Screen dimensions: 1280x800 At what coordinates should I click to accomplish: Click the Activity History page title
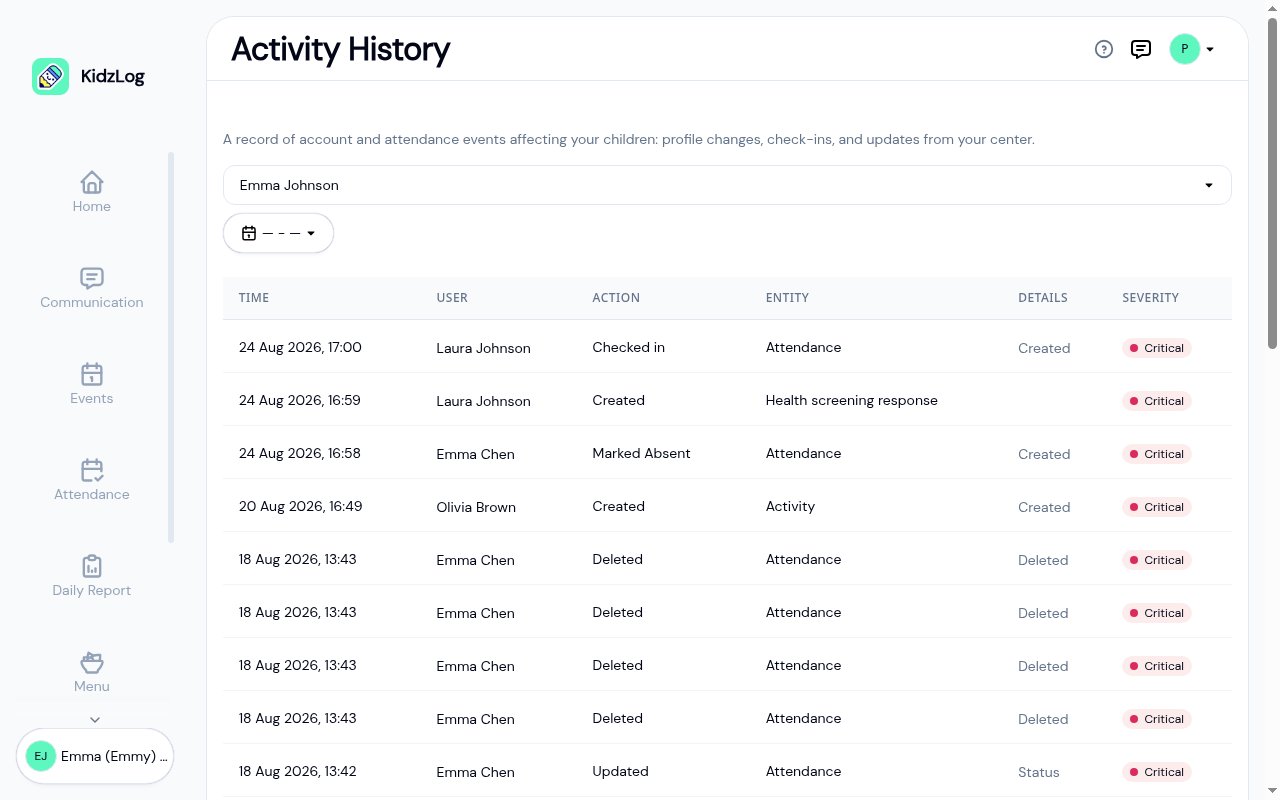click(x=341, y=49)
